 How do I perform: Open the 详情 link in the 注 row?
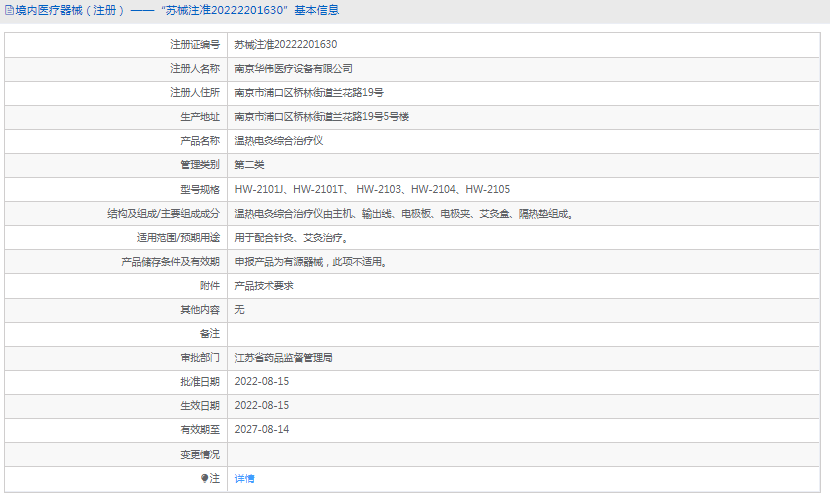(245, 479)
